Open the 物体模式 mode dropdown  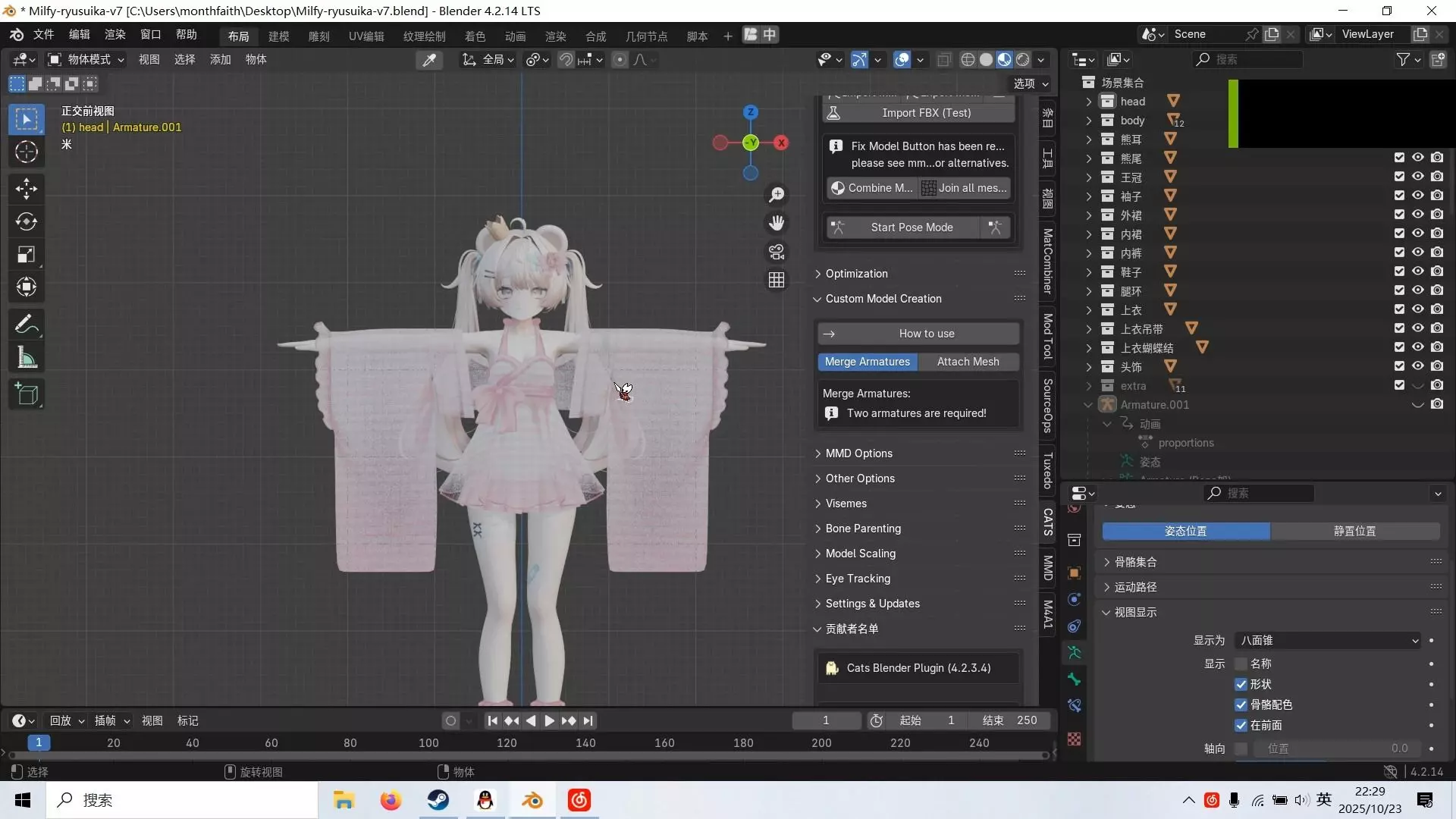tap(85, 60)
